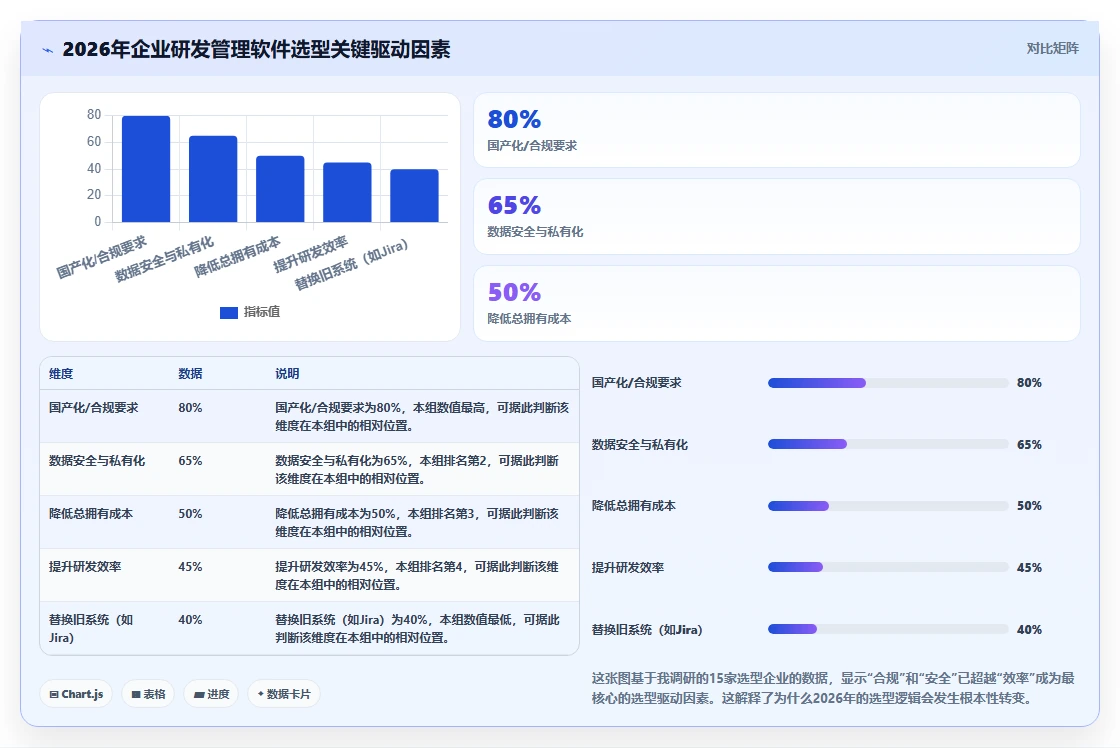Click the description mentioning 本组排名第3
Image resolution: width=1120 pixels, height=748 pixels.
(x=417, y=522)
